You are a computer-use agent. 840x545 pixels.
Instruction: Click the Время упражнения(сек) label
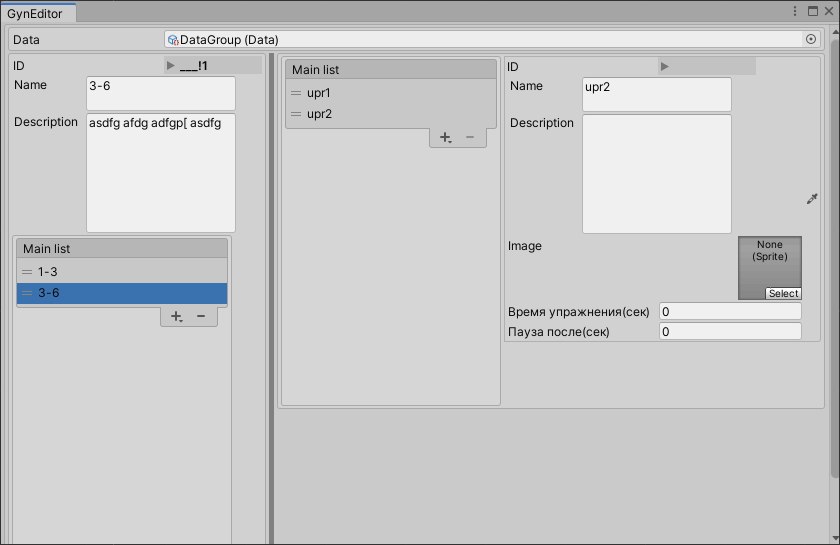579,312
